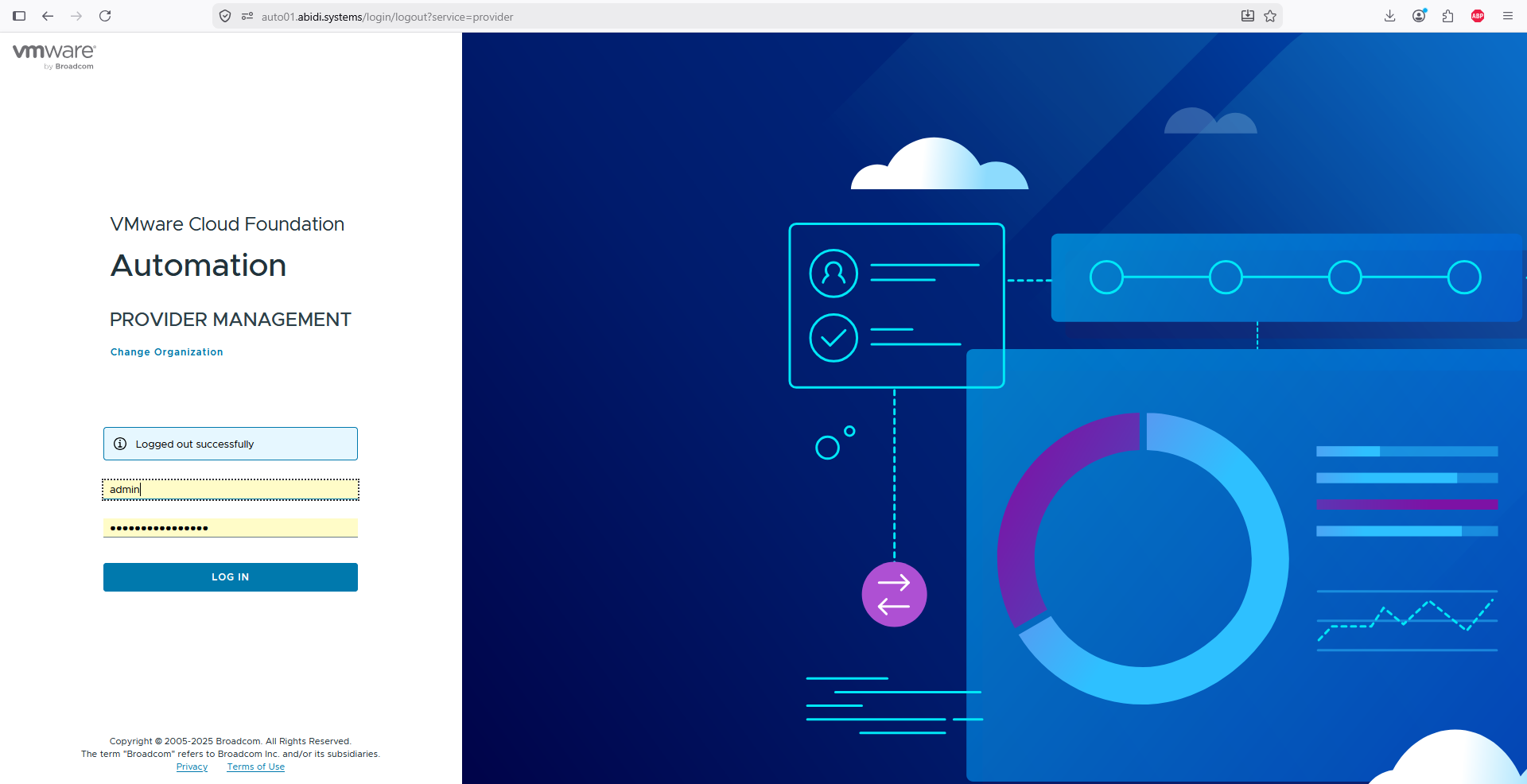The width and height of the screenshot is (1527, 784).
Task: Go back to the previous page
Action: pos(48,16)
